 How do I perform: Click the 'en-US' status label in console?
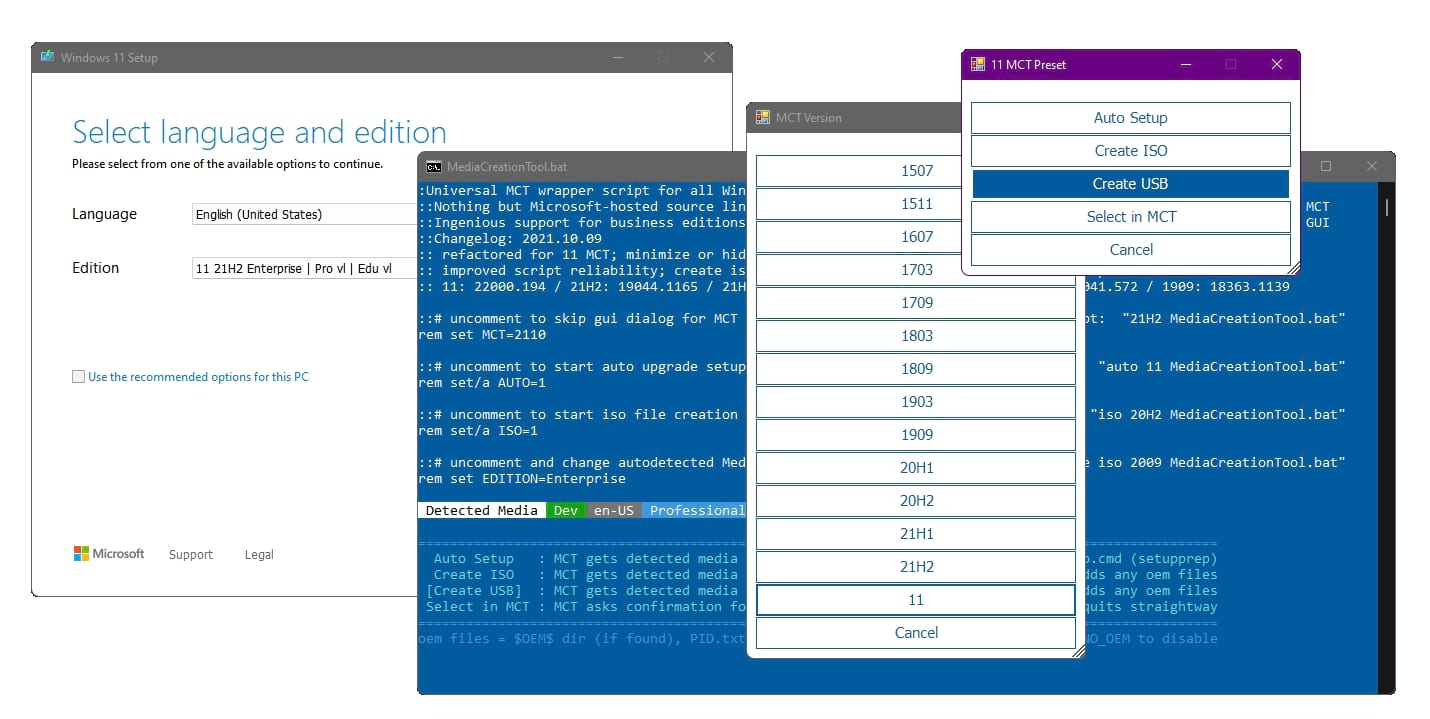click(x=614, y=510)
